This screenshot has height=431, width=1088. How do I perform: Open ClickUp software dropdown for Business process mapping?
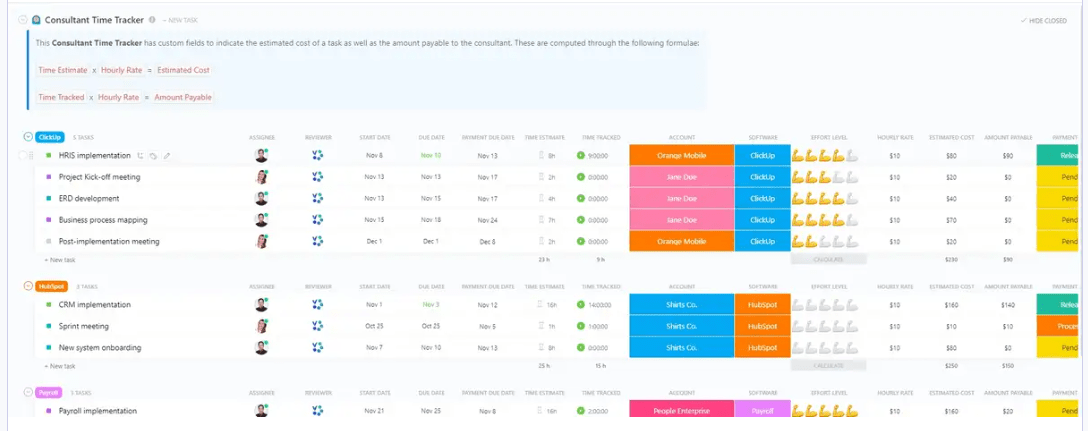tap(763, 220)
